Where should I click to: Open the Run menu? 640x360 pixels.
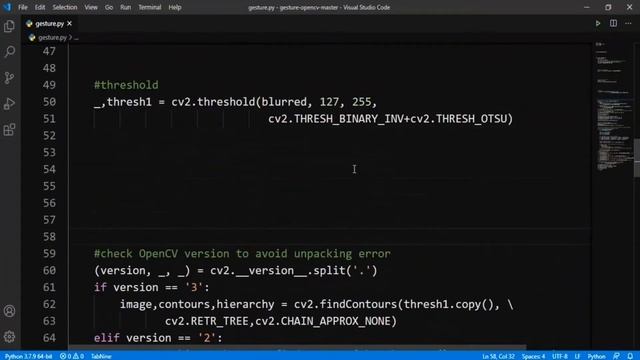[126, 7]
